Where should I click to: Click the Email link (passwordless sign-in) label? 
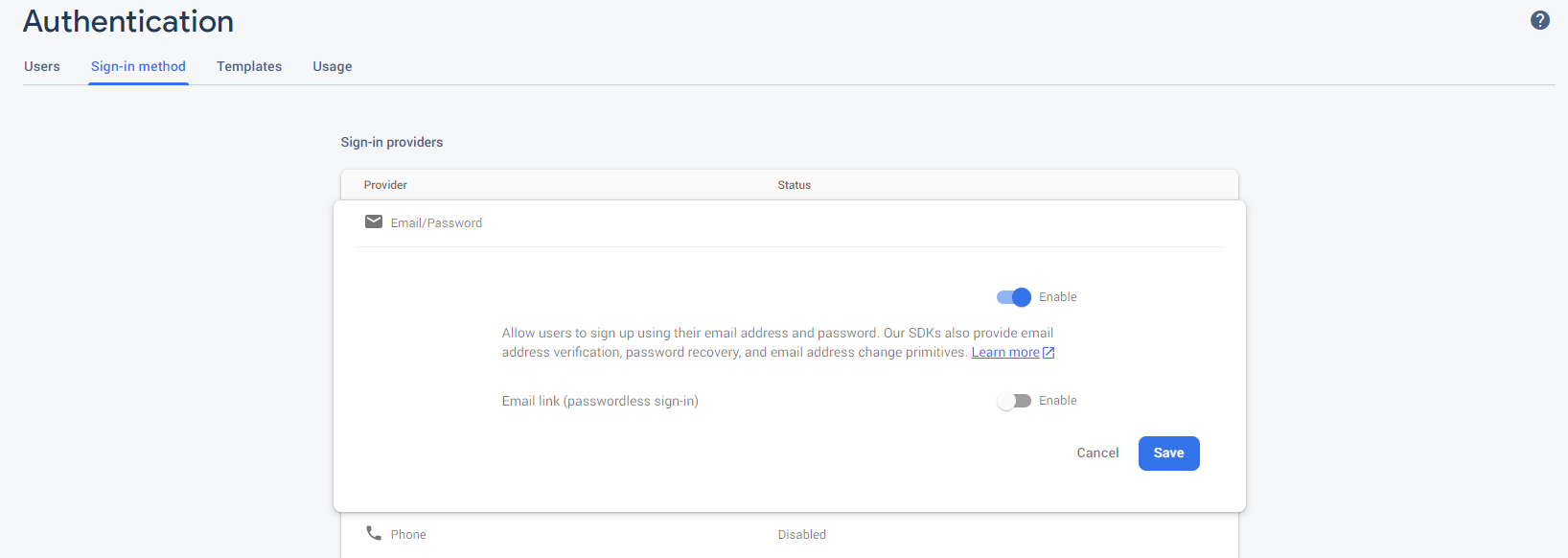(x=600, y=401)
